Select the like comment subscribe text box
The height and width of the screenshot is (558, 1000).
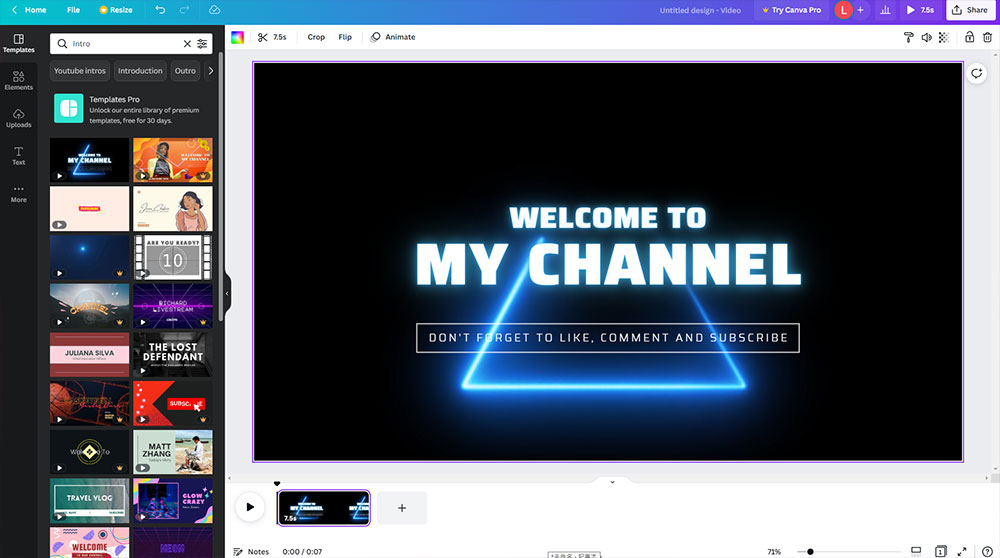pos(608,338)
